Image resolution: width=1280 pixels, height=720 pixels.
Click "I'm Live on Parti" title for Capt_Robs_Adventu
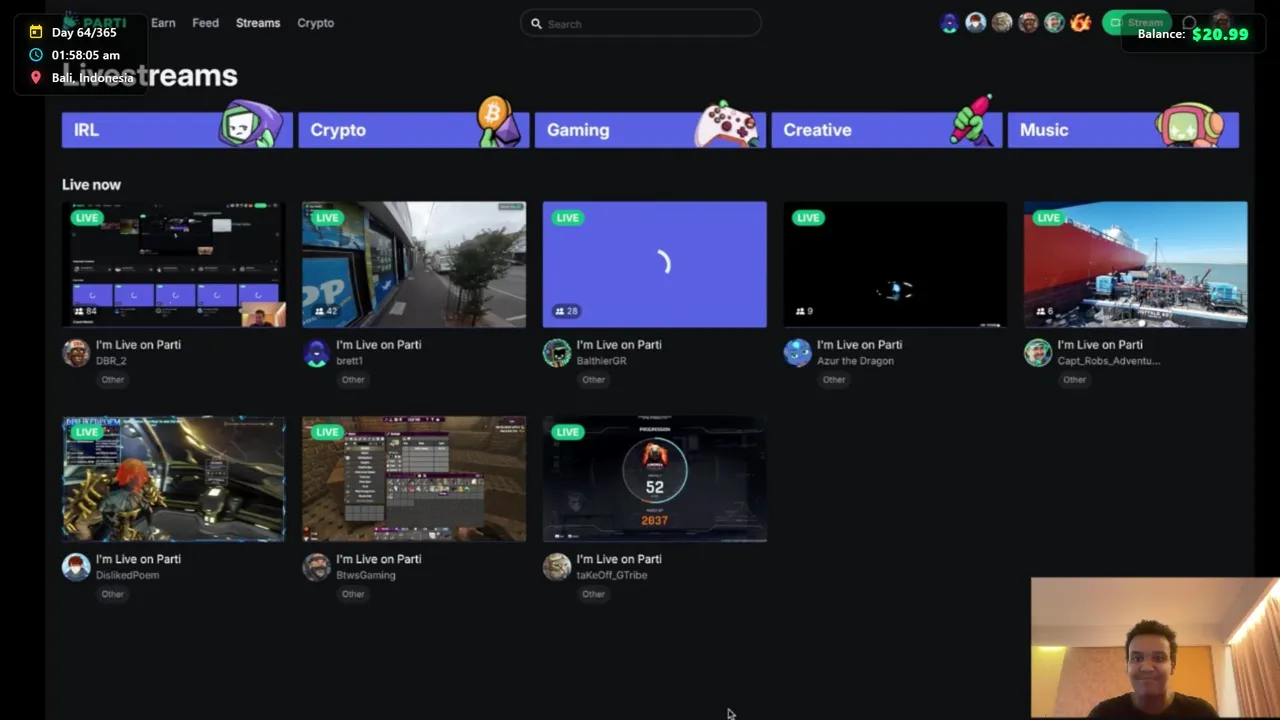coord(1100,345)
